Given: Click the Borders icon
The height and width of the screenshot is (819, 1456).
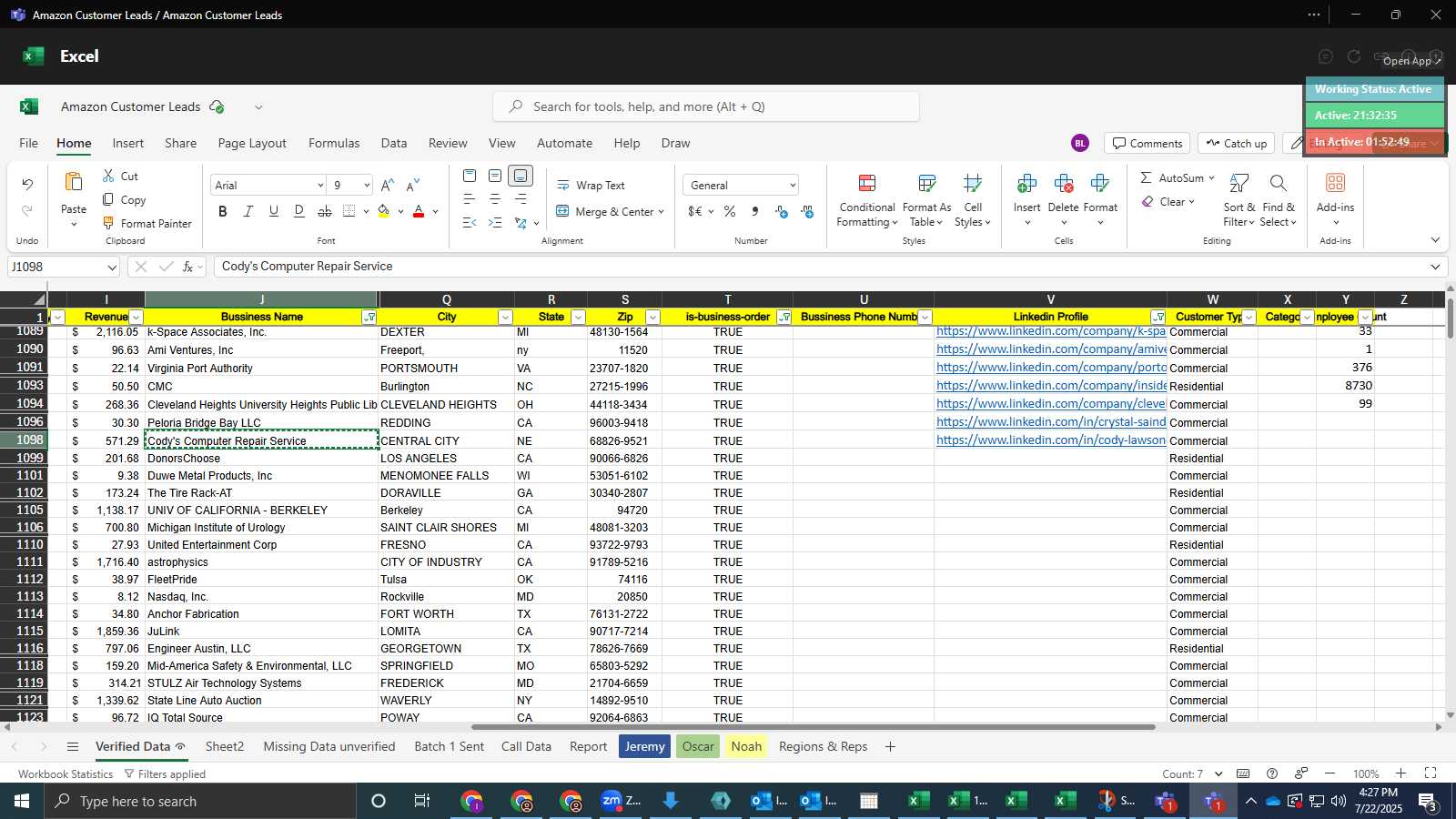Looking at the screenshot, I should pos(349,211).
